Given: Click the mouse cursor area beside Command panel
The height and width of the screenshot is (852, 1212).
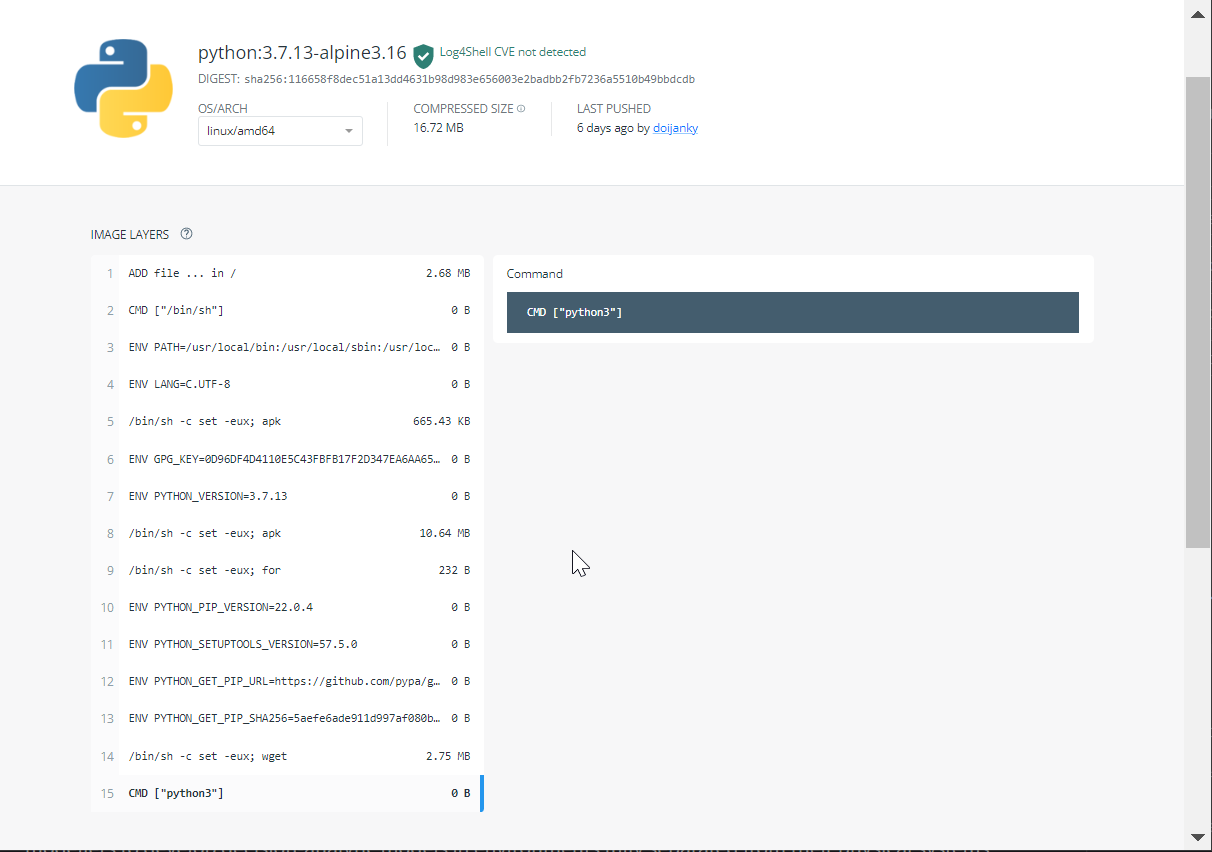Looking at the screenshot, I should click(x=578, y=562).
